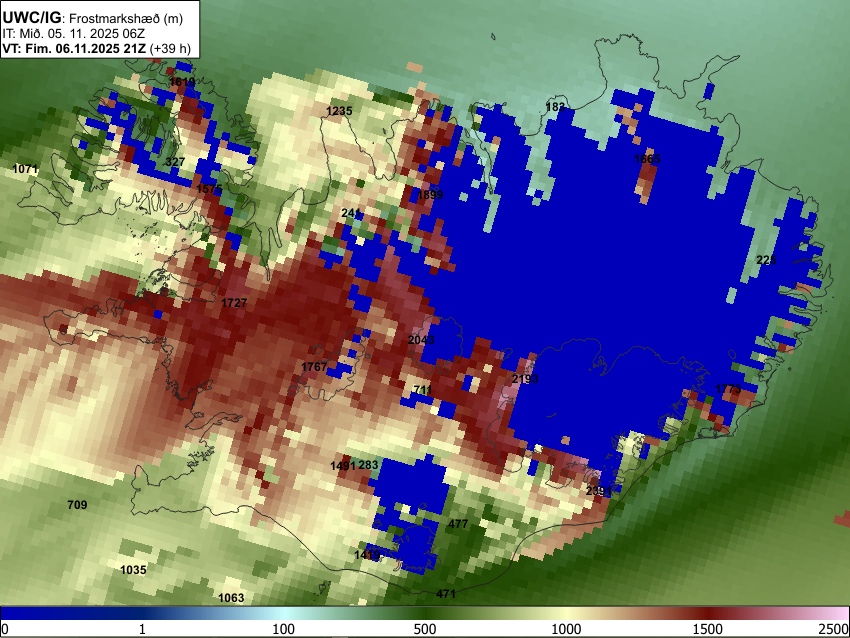Click the map value label 2391
This screenshot has height=638, width=850.
[x=599, y=491]
